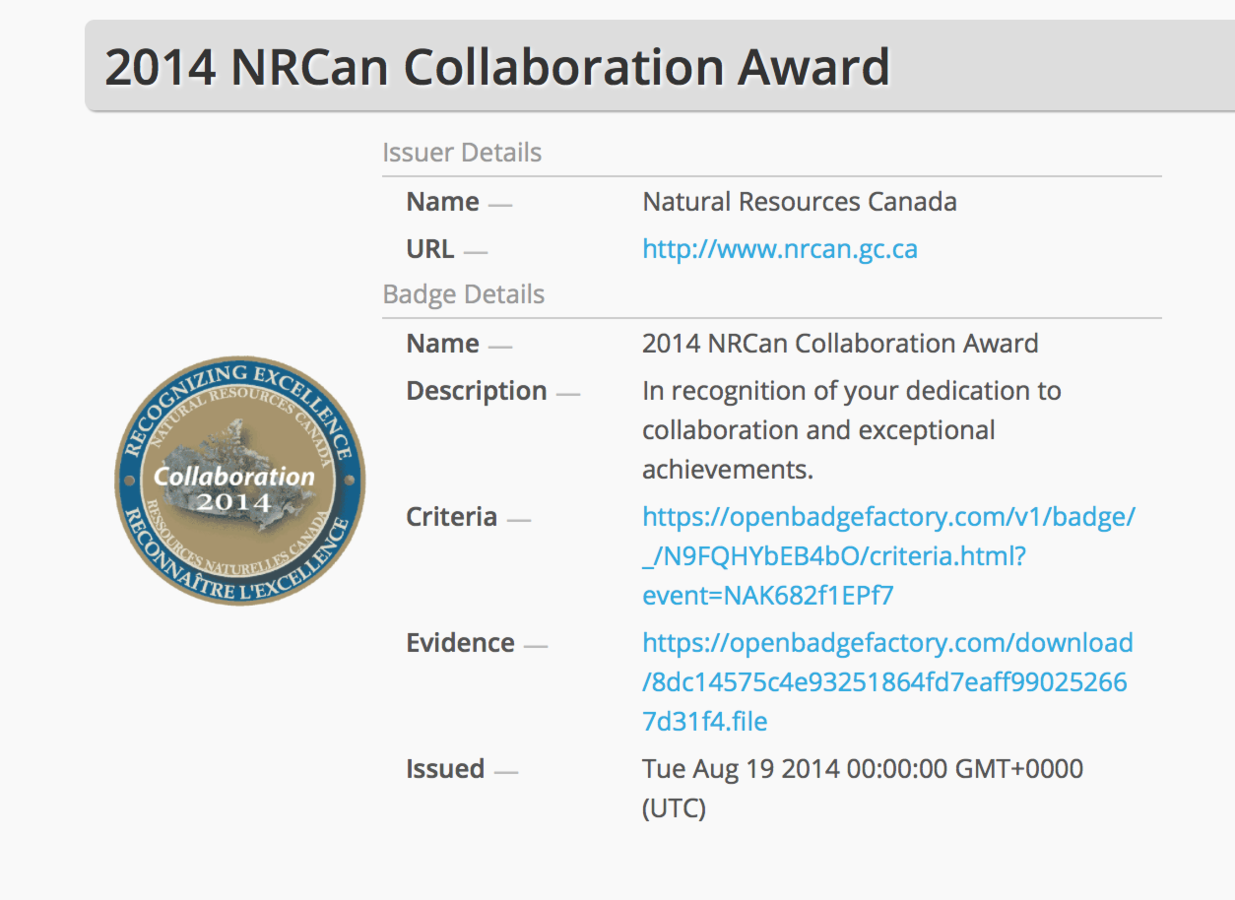The width and height of the screenshot is (1235, 900).
Task: Click the Badge Details section heading
Action: point(464,295)
